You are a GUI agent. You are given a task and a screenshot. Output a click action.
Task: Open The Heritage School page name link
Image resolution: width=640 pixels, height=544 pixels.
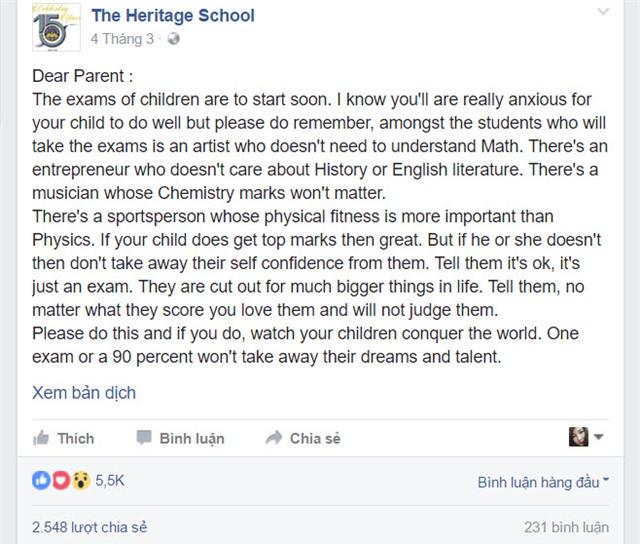173,16
